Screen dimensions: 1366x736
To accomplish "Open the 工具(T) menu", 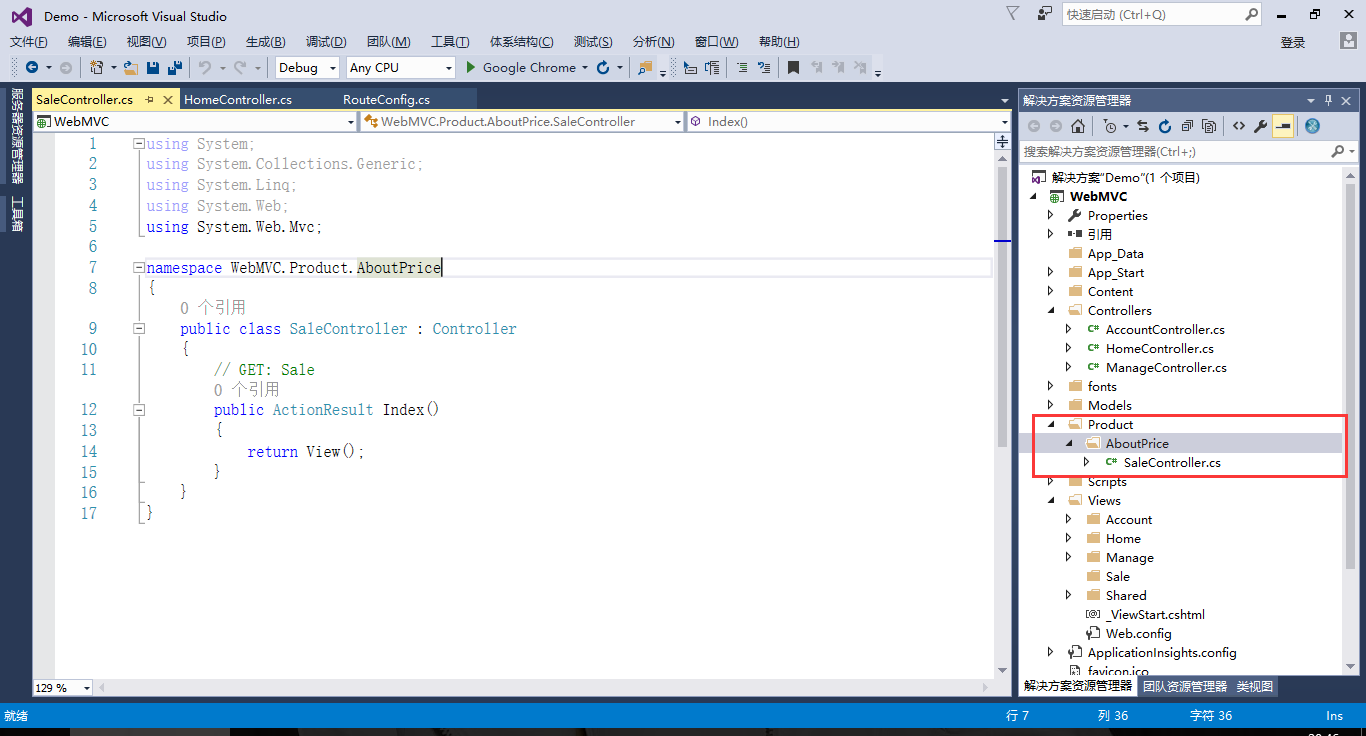I will click(x=450, y=41).
